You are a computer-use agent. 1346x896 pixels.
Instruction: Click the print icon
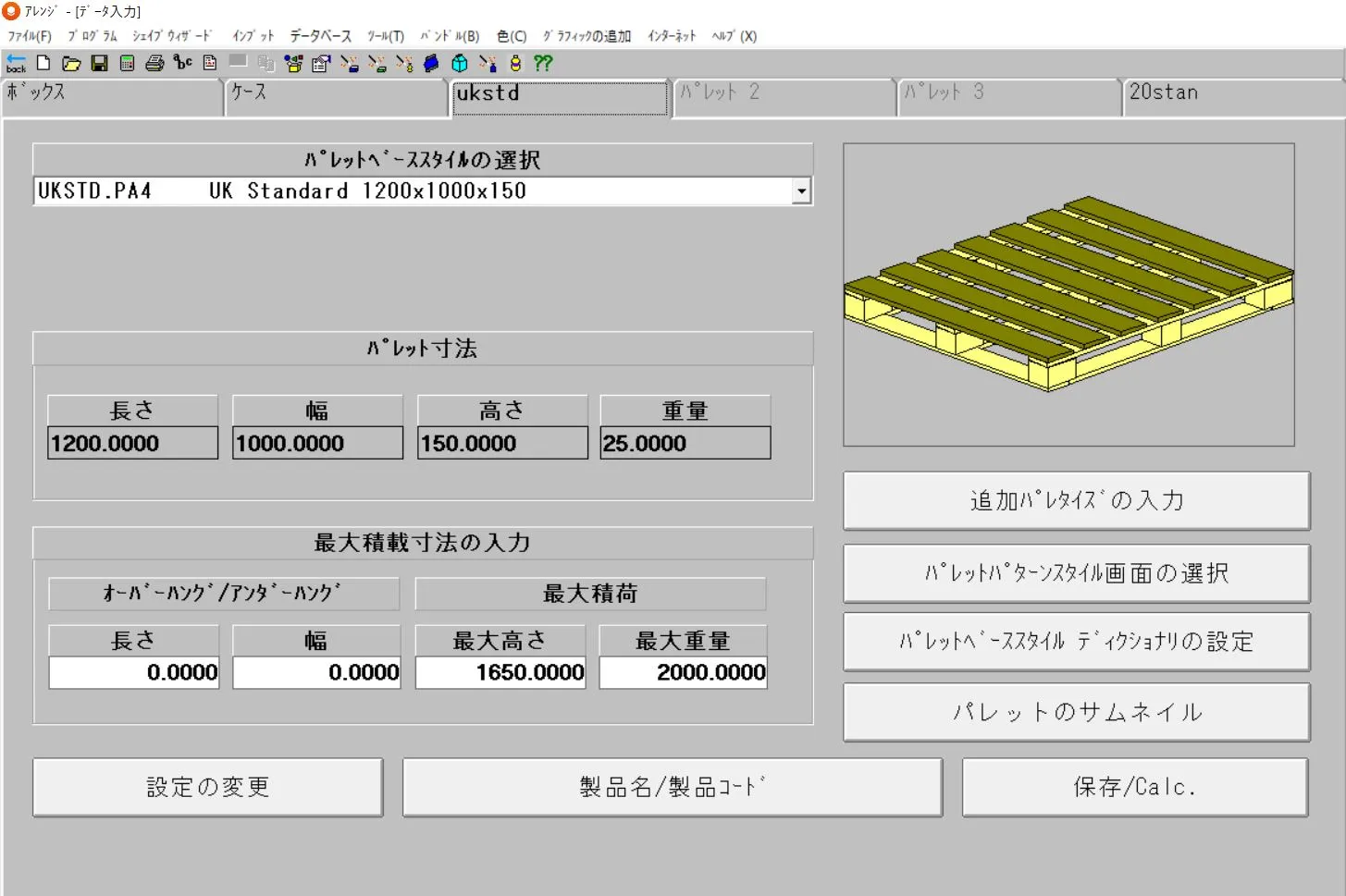pyautogui.click(x=154, y=63)
